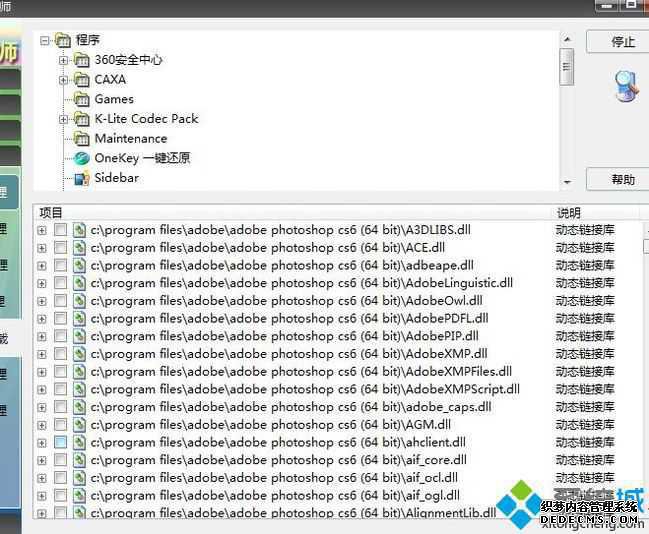Check the AdobePDFL.dll checkbox
Screen dimensions: 649x534
tap(60, 318)
